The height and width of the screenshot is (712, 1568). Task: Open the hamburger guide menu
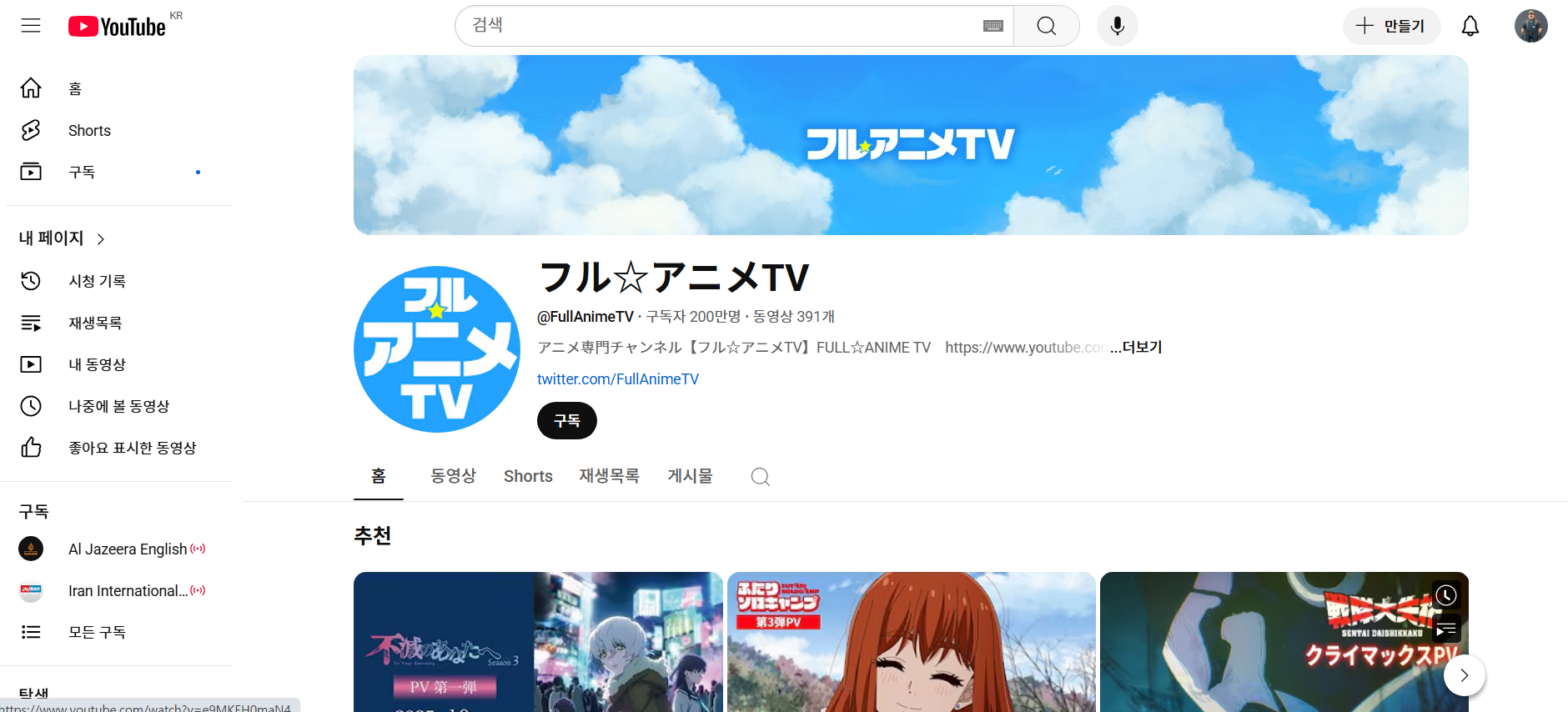[x=31, y=26]
